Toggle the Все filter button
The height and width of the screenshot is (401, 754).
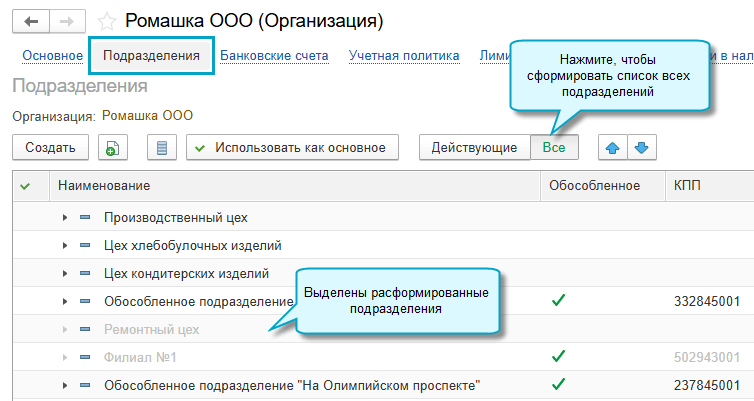coord(554,148)
